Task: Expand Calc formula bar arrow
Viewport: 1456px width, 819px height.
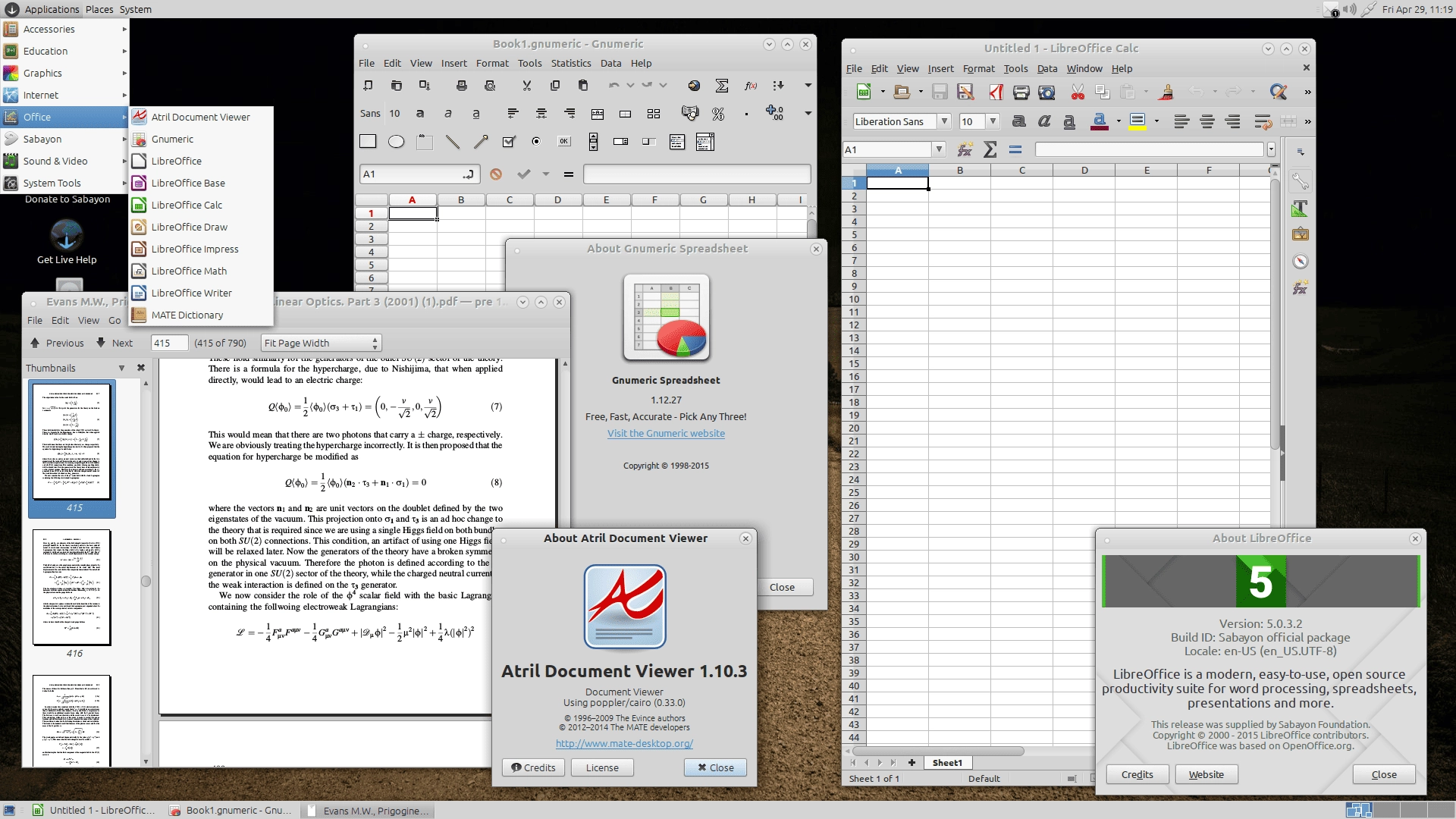Action: click(x=1271, y=149)
